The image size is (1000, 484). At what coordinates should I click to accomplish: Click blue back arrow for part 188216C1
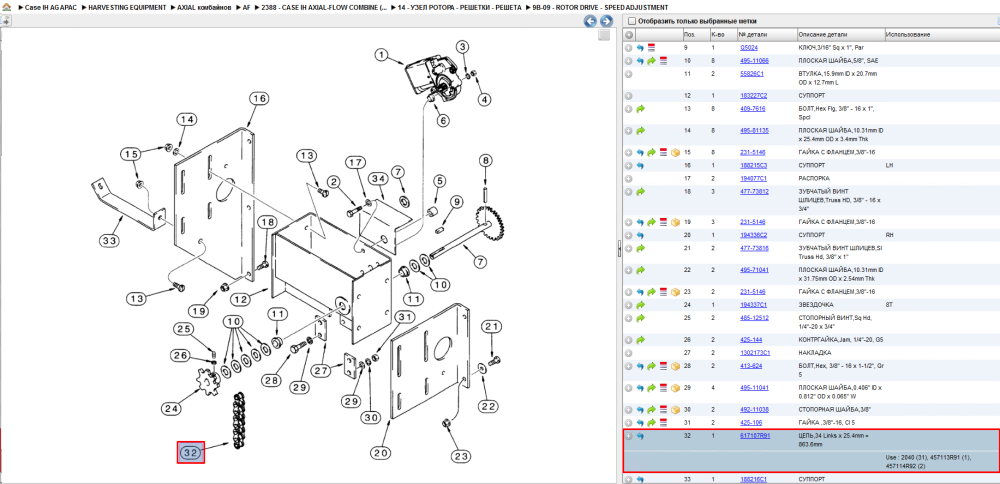pyautogui.click(x=640, y=479)
